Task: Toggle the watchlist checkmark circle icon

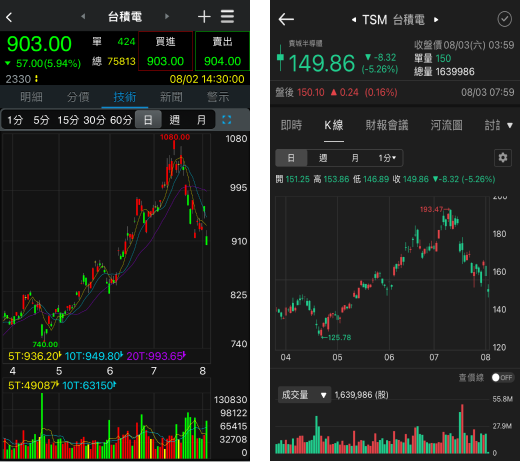Action: (x=504, y=19)
